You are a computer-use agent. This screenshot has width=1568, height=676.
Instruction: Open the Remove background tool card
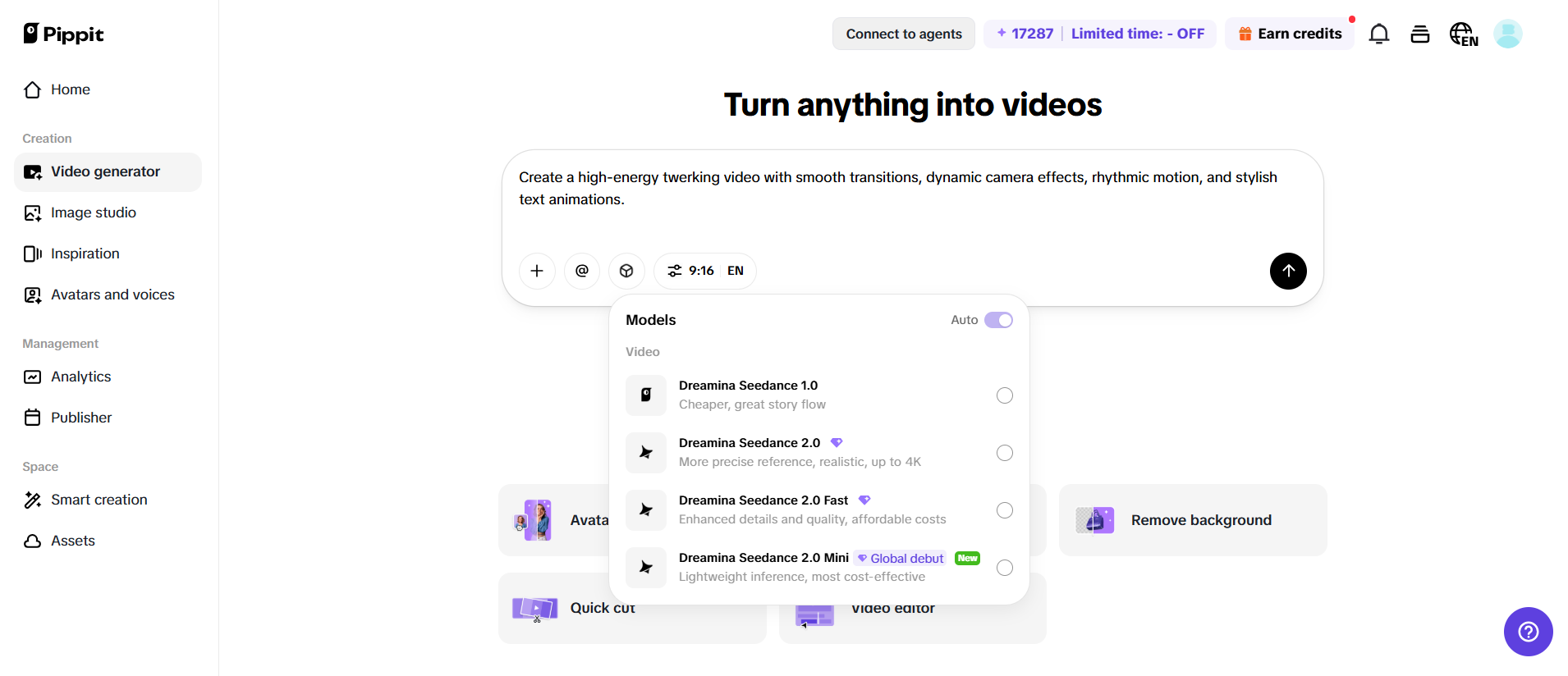(x=1193, y=520)
